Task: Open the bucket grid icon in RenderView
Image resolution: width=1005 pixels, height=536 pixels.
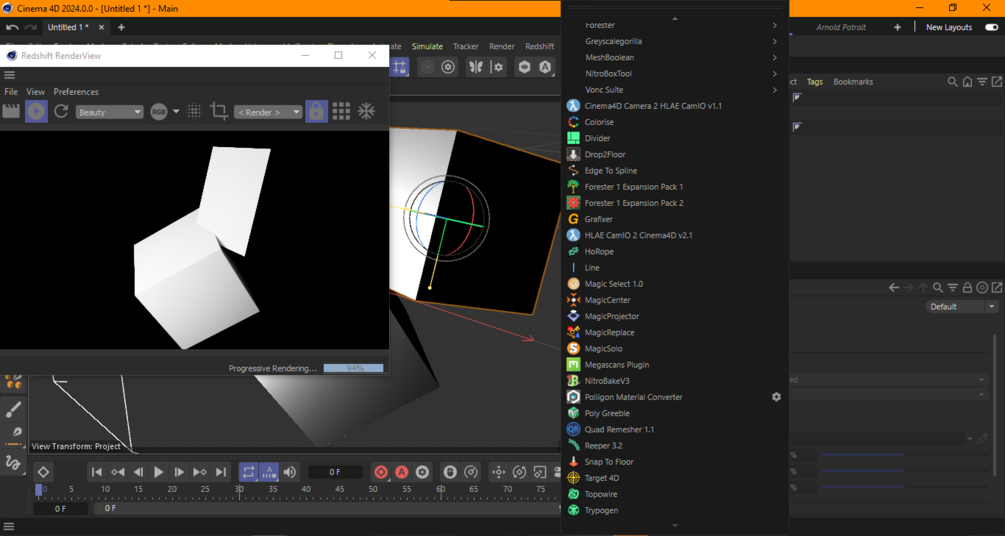Action: [341, 112]
